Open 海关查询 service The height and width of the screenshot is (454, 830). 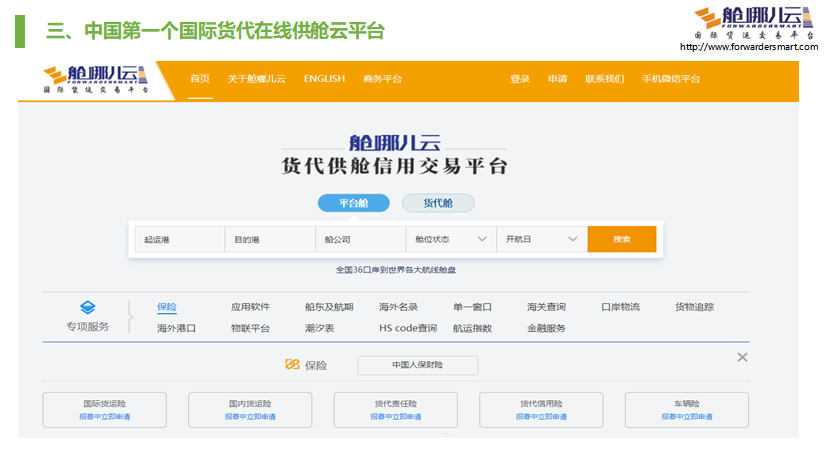coord(546,307)
